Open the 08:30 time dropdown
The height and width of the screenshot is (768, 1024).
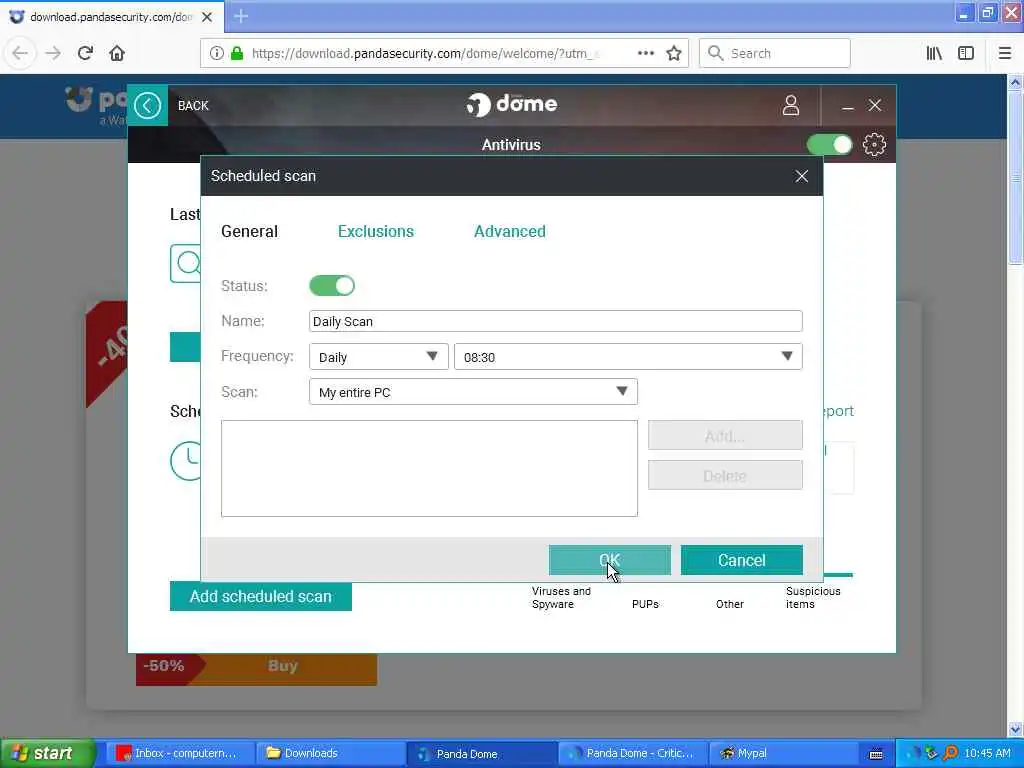pyautogui.click(x=628, y=357)
